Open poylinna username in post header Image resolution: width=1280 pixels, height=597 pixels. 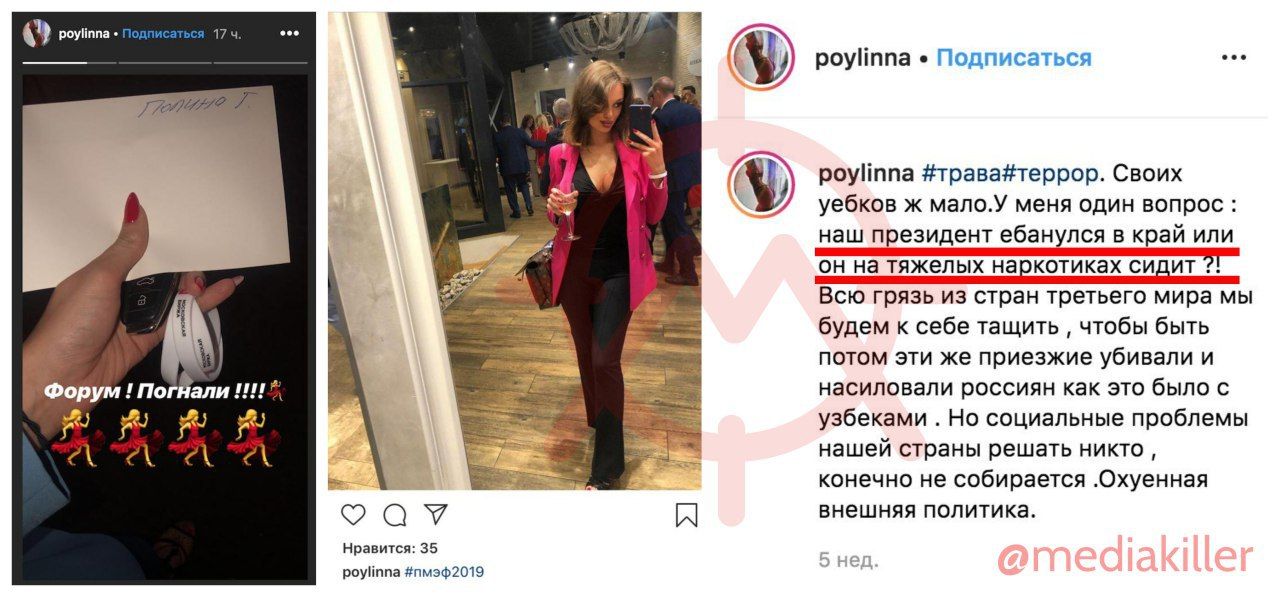click(x=862, y=58)
